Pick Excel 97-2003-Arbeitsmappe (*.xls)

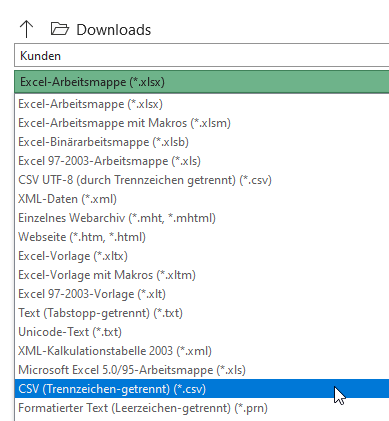point(202,161)
